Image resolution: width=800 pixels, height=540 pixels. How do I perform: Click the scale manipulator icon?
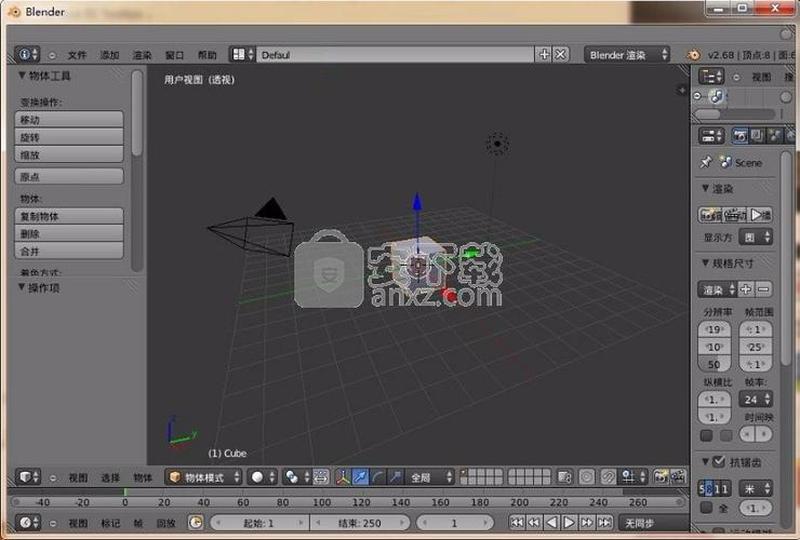[395, 477]
